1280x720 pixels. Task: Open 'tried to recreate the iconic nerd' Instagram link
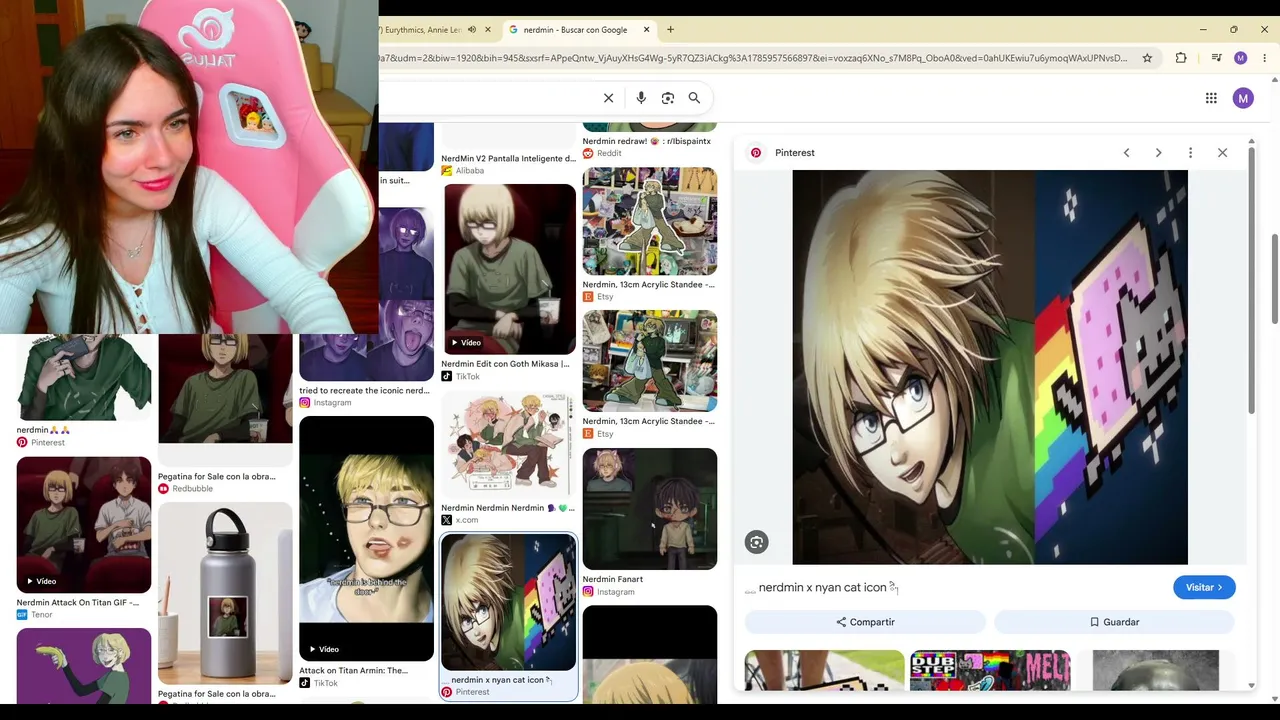click(364, 390)
